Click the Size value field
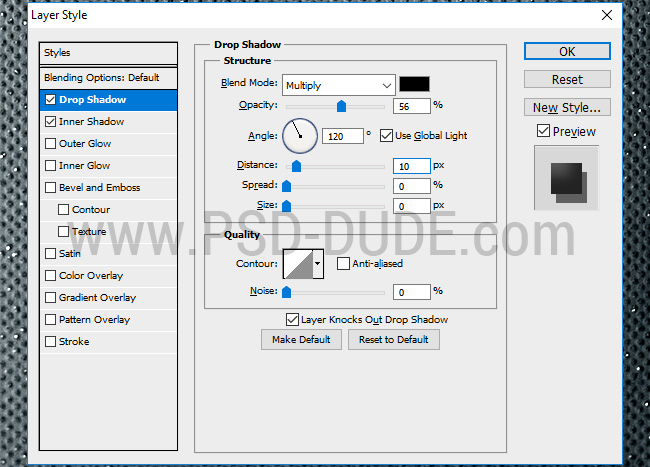This screenshot has width=650, height=467. tap(412, 206)
